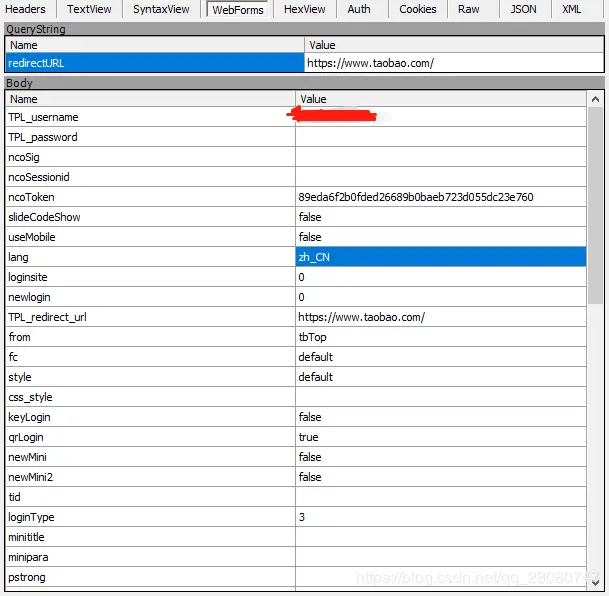This screenshot has height=596, width=609.
Task: Open the WebForms tab
Action: pos(238,9)
